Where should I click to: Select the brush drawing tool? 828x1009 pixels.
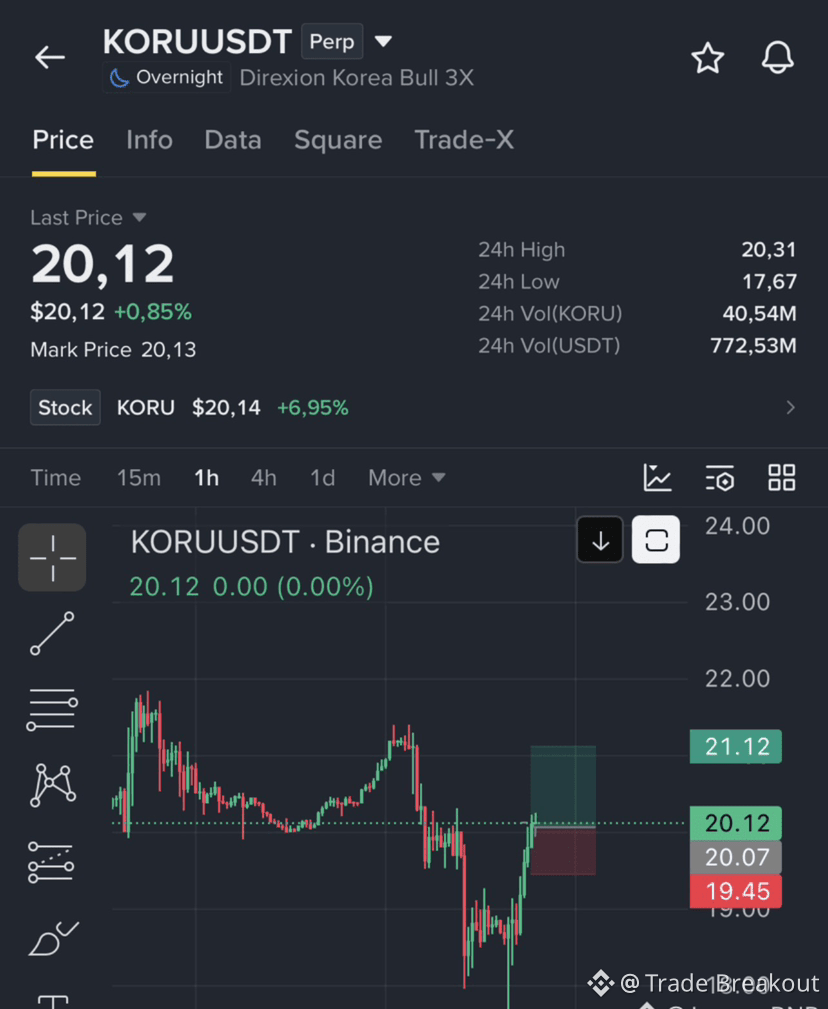point(53,938)
